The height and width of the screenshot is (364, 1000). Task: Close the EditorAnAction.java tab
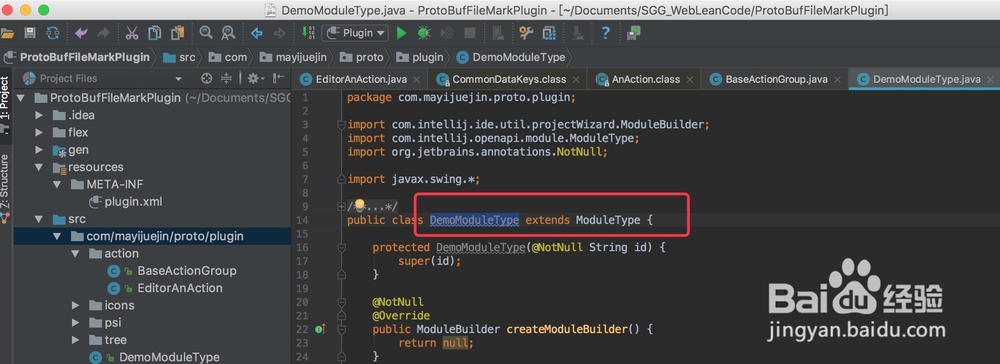[416, 80]
